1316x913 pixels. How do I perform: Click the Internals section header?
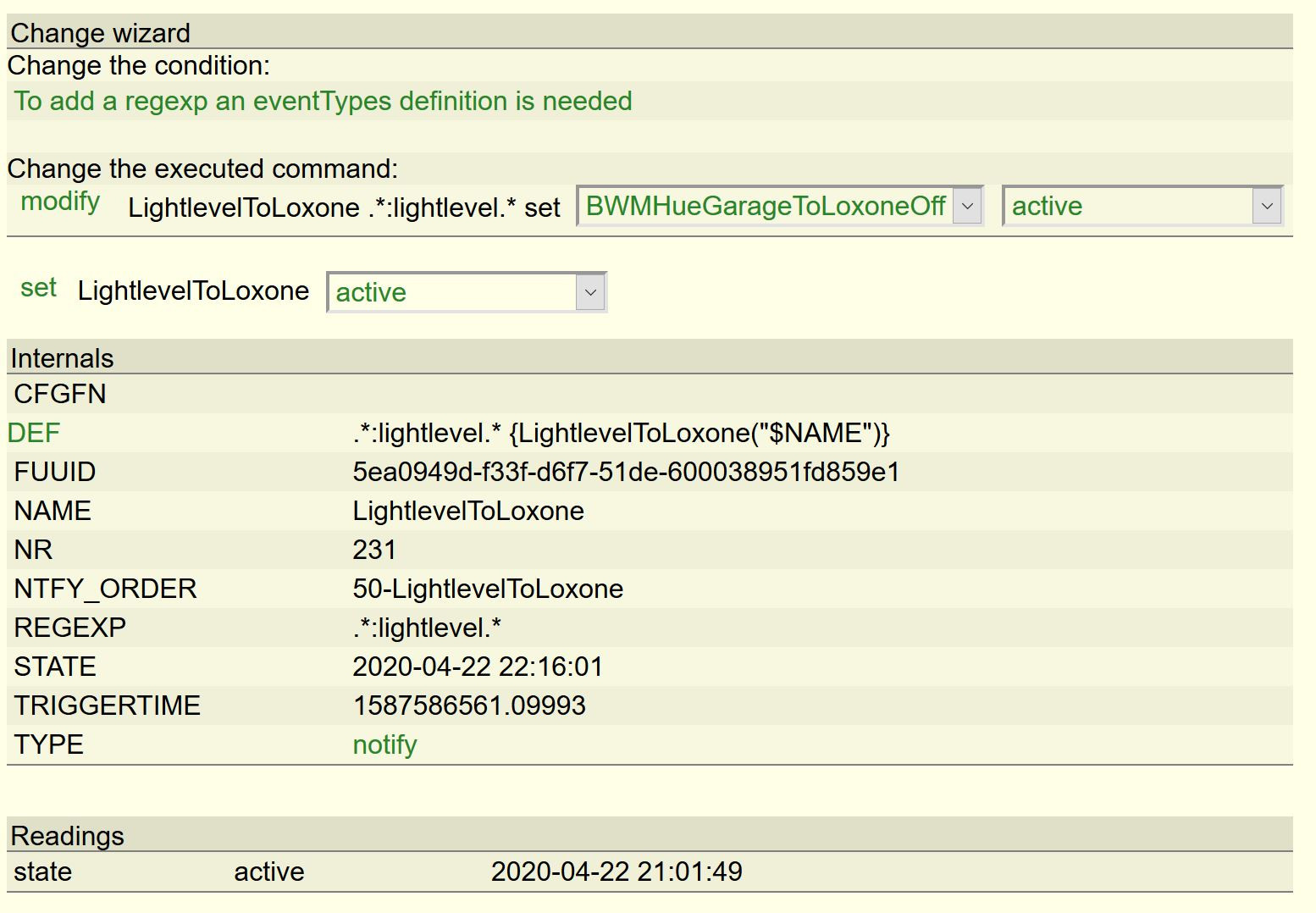coord(62,358)
